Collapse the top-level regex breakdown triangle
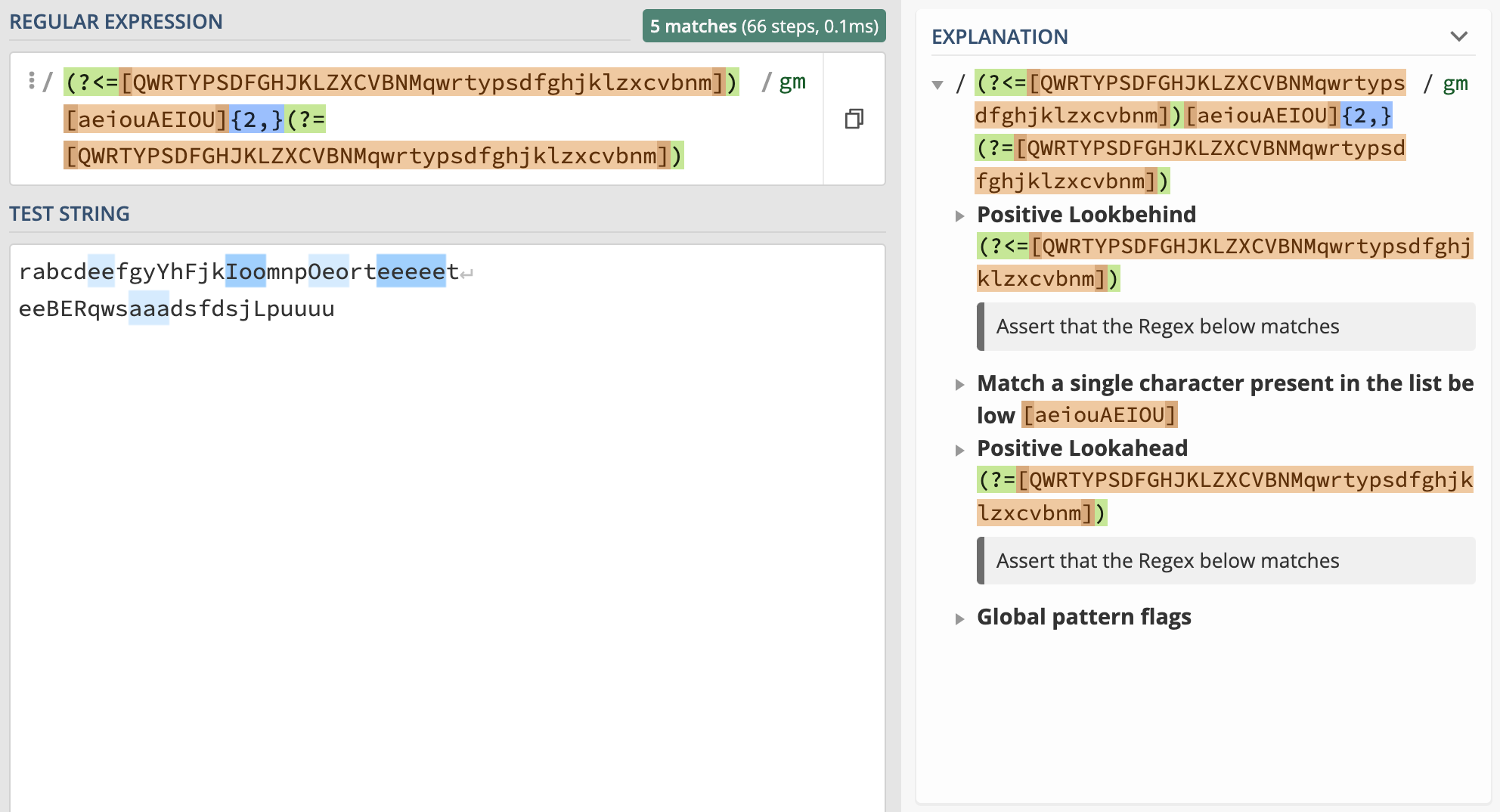The width and height of the screenshot is (1500, 812). tap(940, 85)
